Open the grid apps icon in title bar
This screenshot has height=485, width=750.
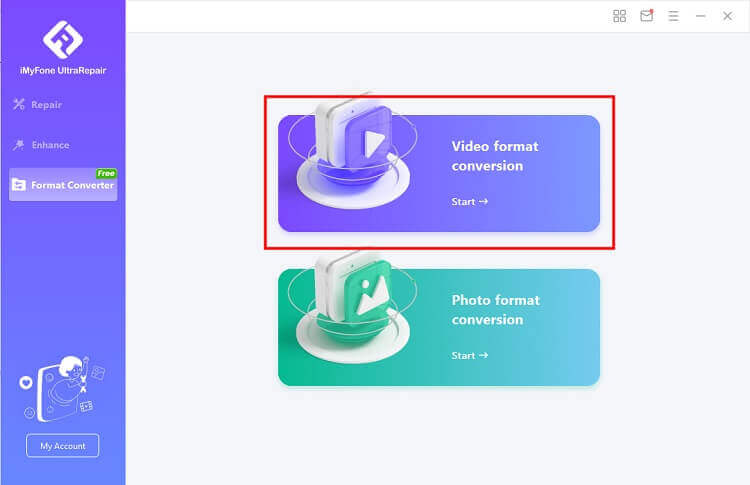(619, 16)
